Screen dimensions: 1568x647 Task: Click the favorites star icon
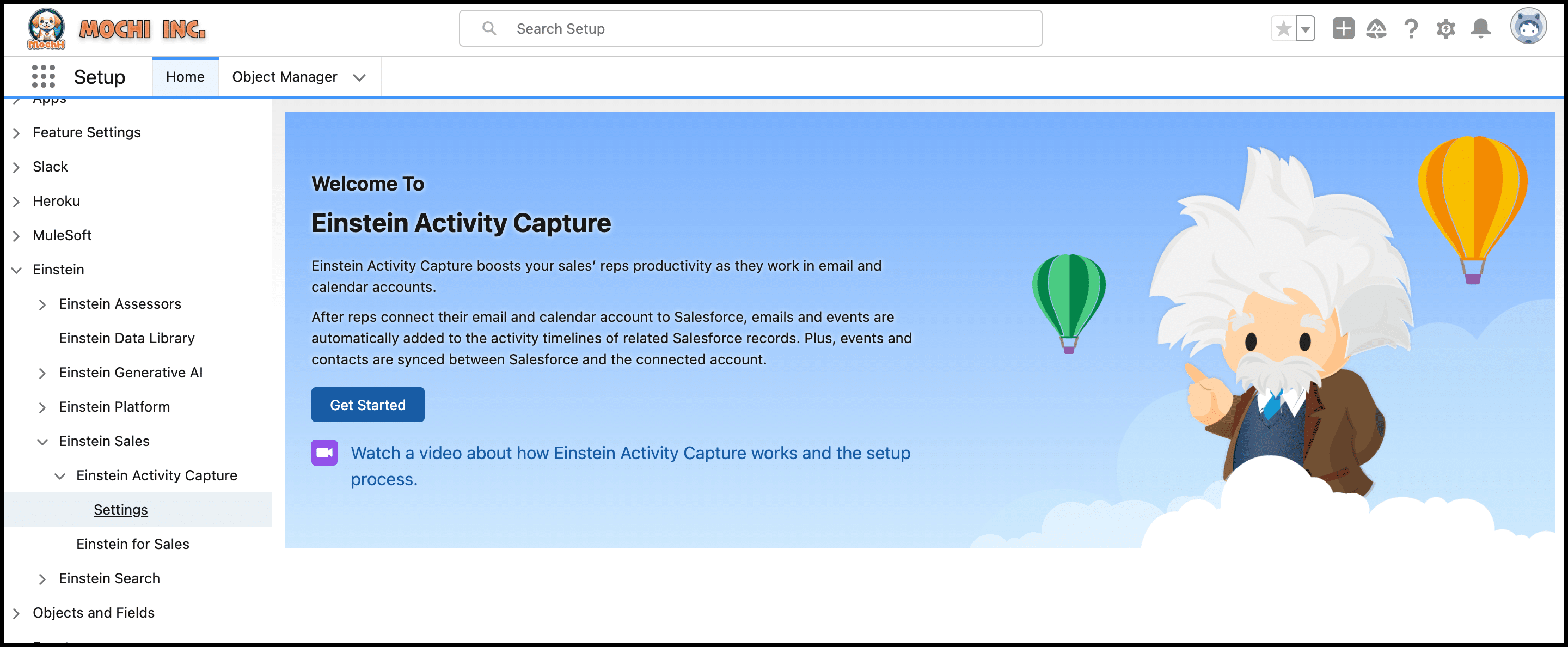click(1283, 29)
